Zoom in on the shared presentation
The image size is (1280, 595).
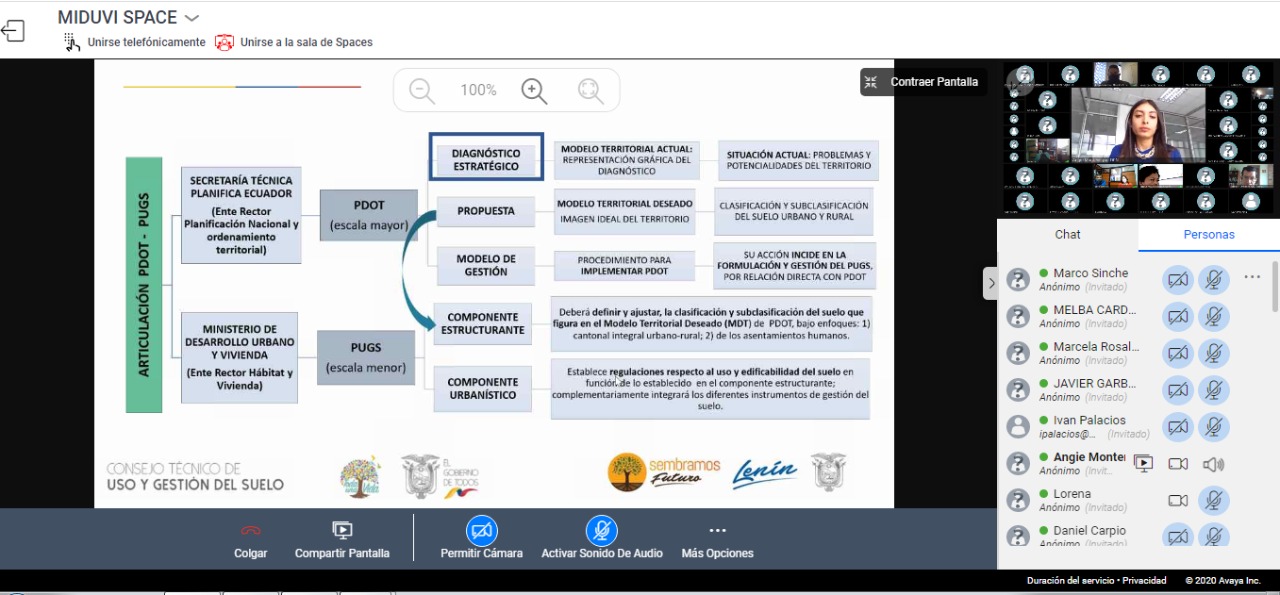[x=534, y=91]
